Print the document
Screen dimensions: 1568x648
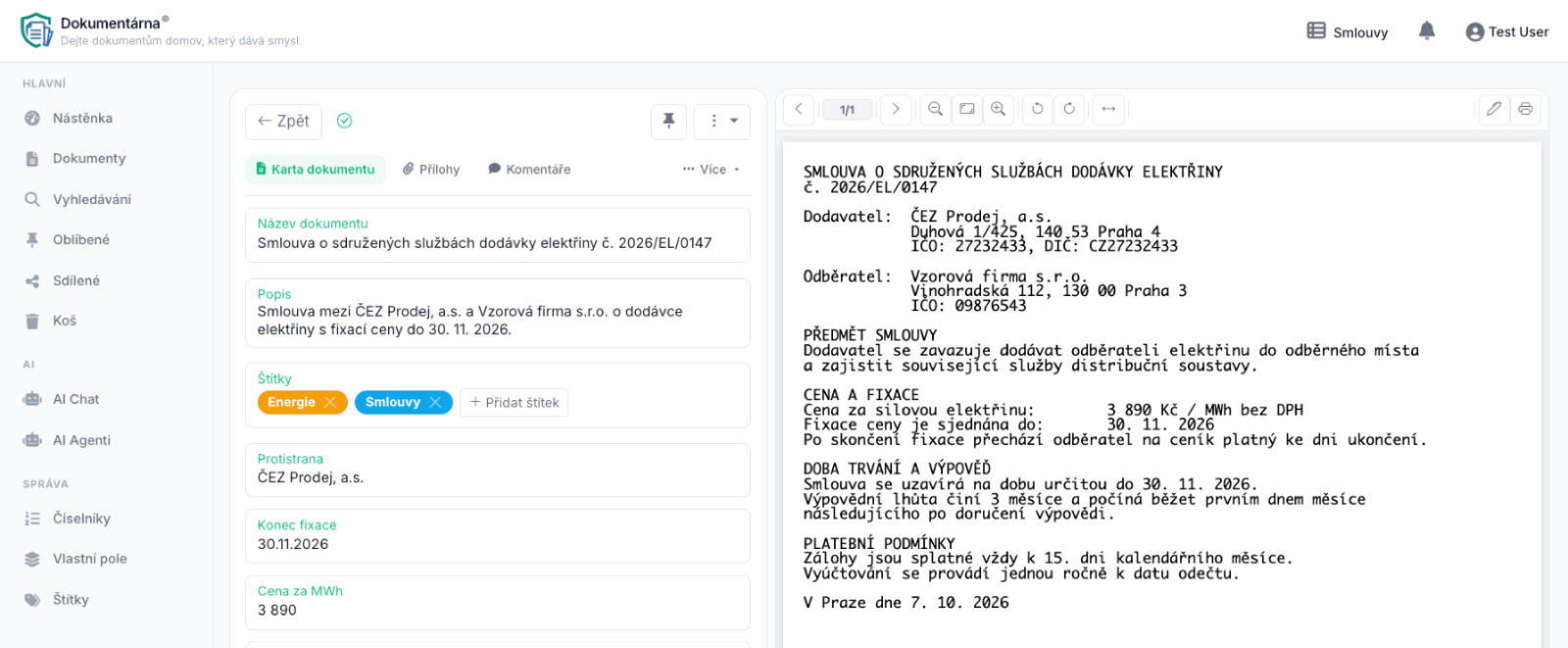coord(1526,109)
